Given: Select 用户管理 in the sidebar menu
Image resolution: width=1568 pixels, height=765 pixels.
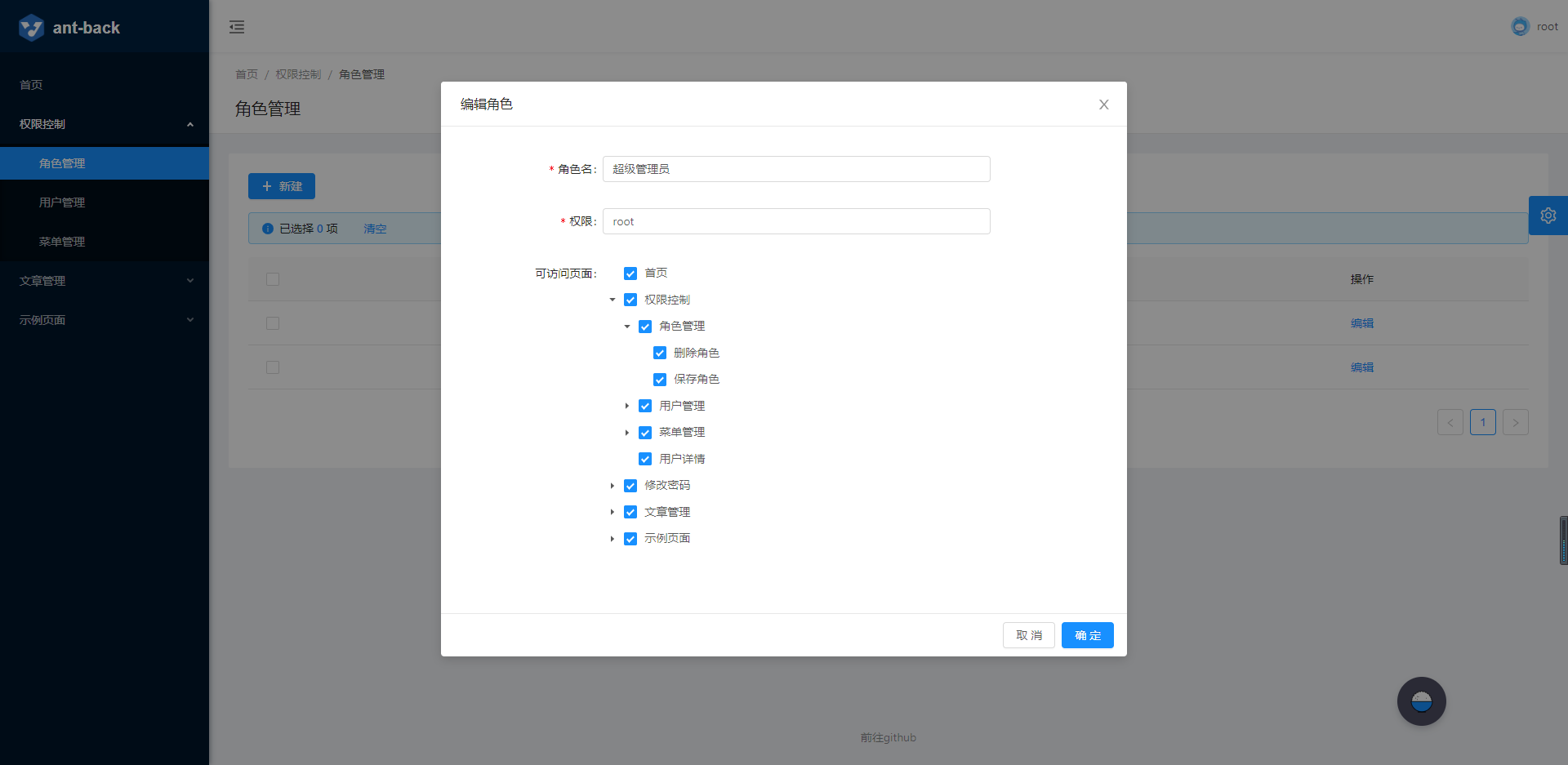Looking at the screenshot, I should (61, 202).
